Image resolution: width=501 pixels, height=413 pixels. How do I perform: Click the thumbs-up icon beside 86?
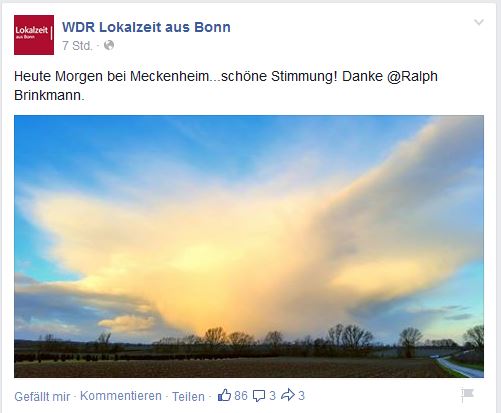click(x=224, y=396)
